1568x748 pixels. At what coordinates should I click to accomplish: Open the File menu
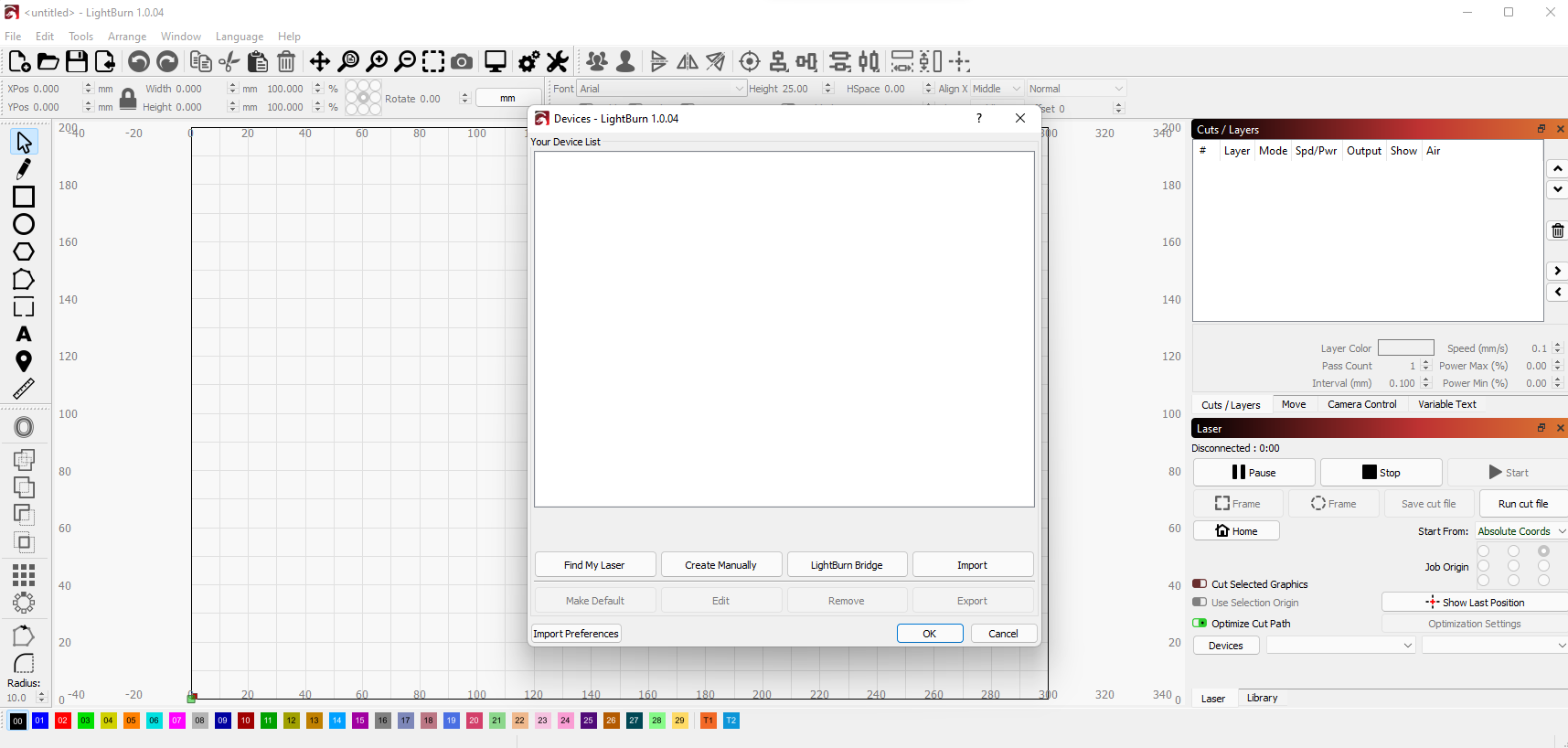(x=13, y=37)
